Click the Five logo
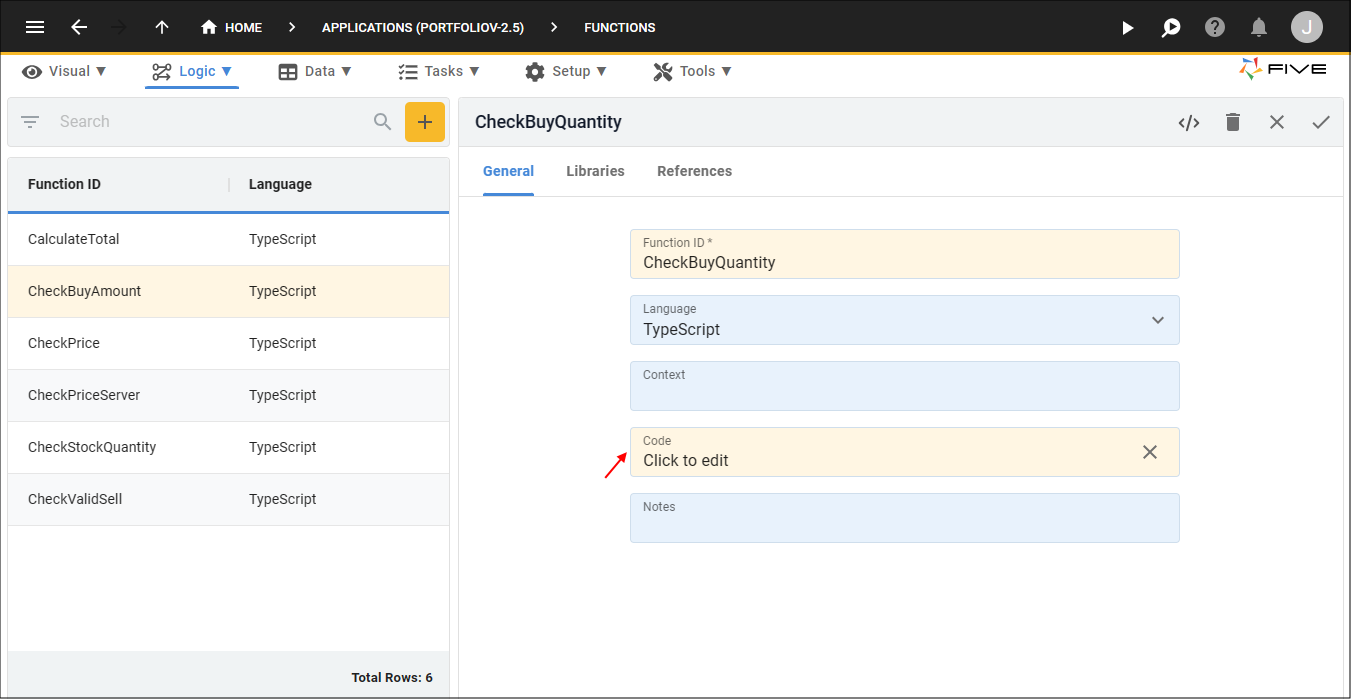 (x=1283, y=69)
